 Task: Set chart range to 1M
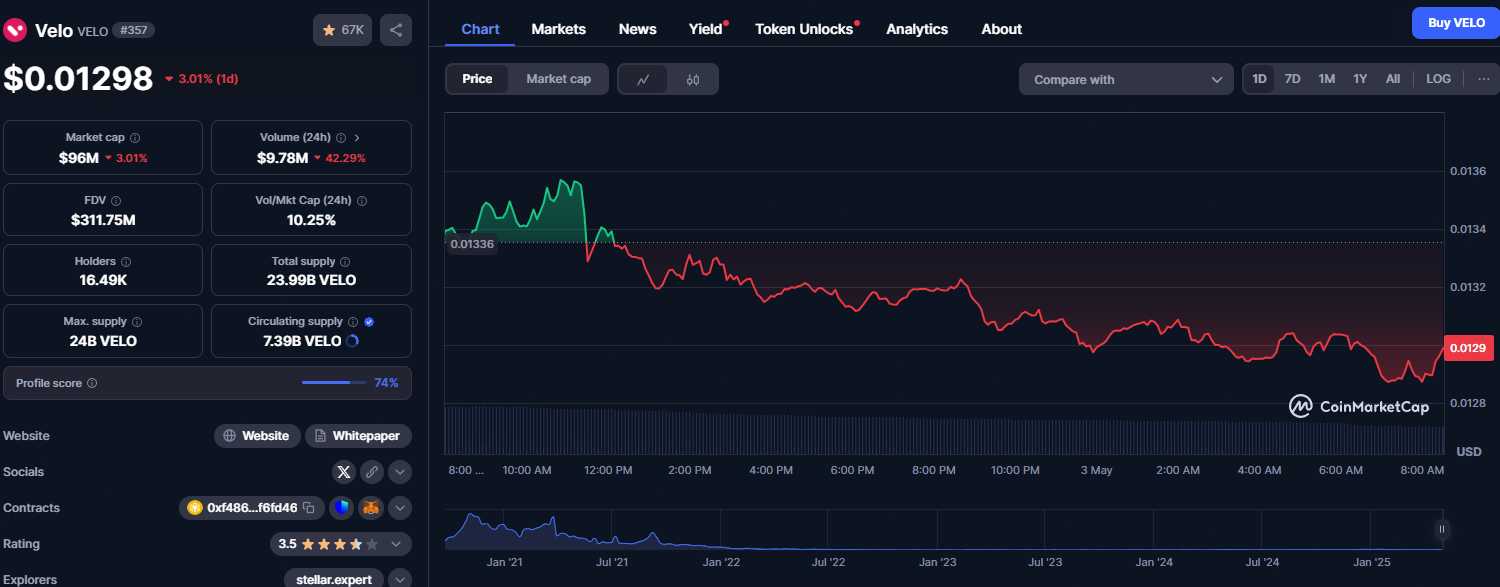[1326, 79]
